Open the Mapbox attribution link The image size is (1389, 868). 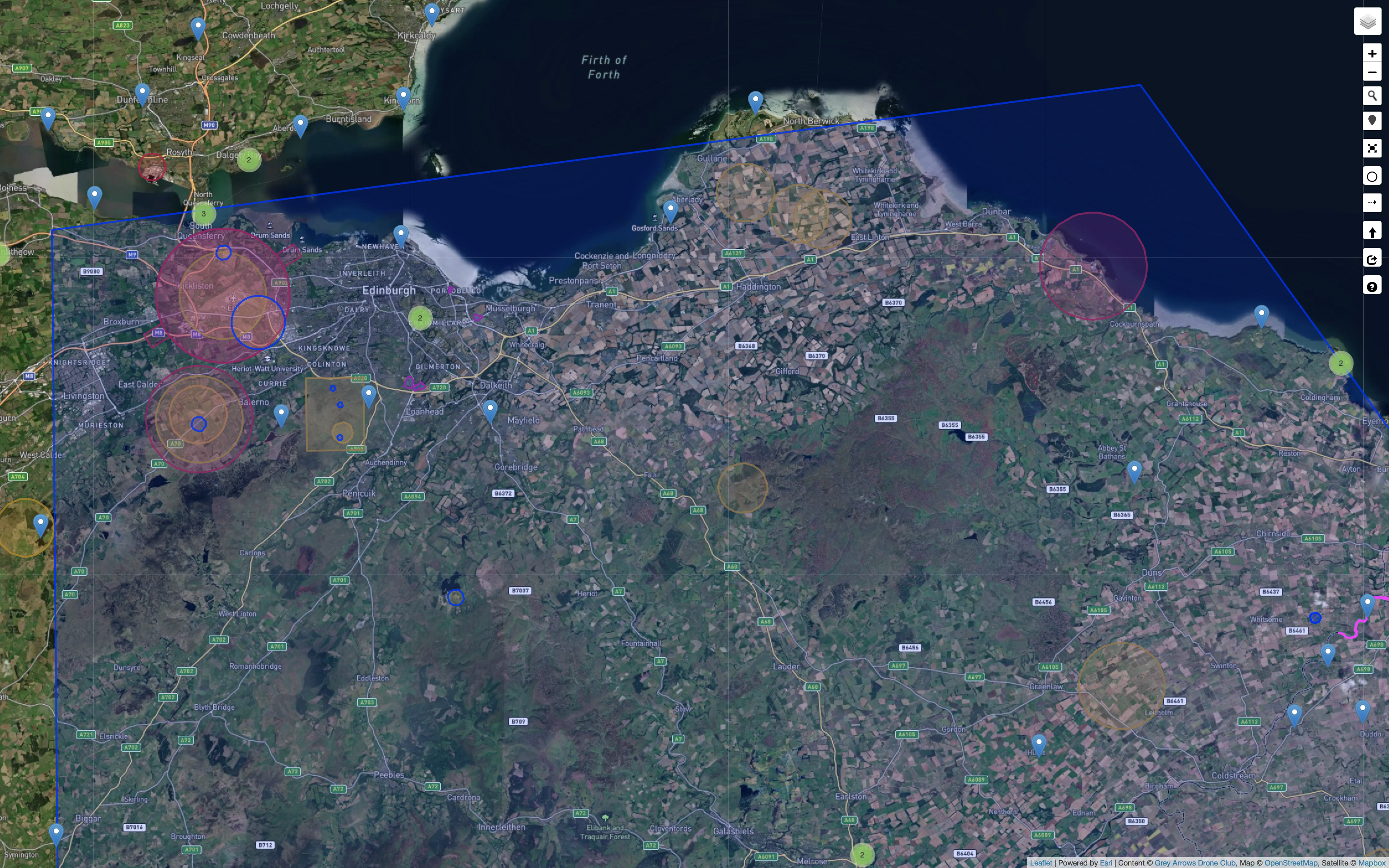[1372, 863]
